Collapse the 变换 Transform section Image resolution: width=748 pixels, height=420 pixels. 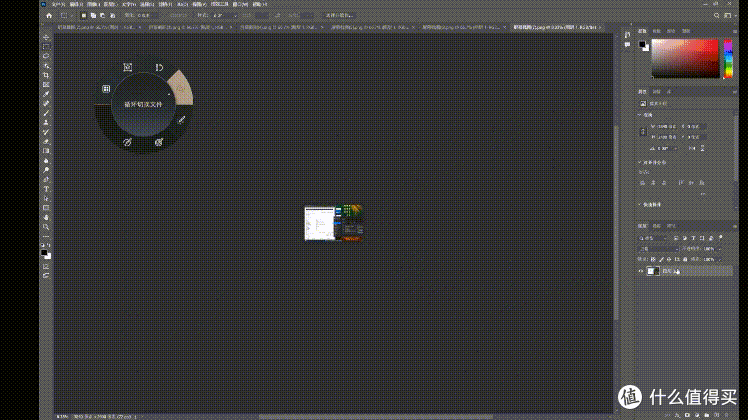(x=640, y=115)
